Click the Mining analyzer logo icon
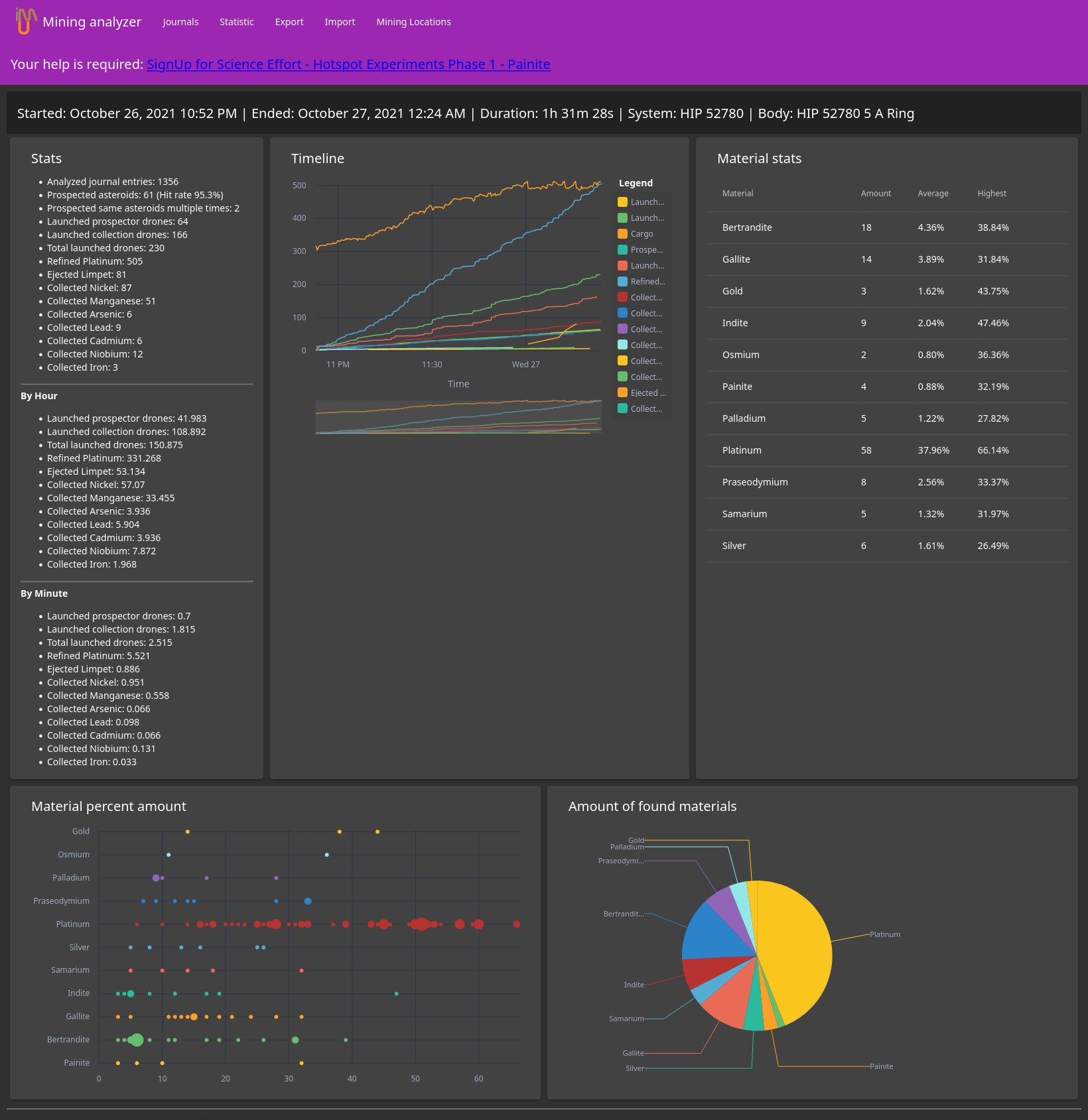The width and height of the screenshot is (1088, 1120). click(25, 21)
